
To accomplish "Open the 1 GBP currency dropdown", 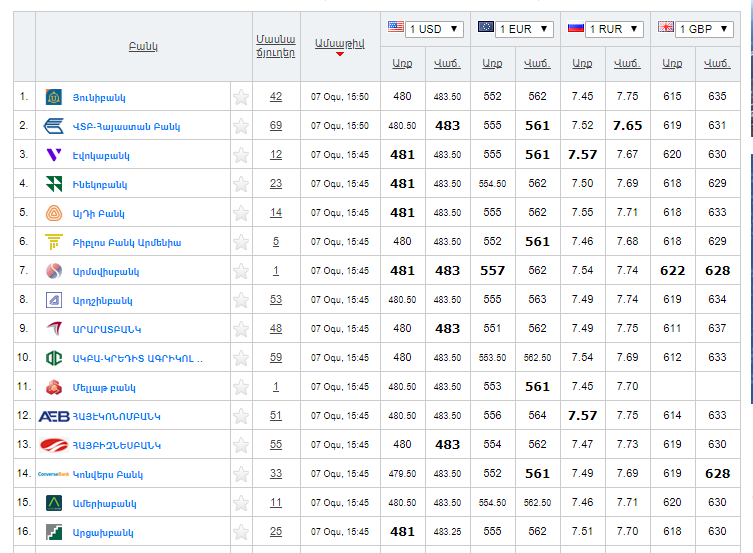I will pyautogui.click(x=704, y=29).
